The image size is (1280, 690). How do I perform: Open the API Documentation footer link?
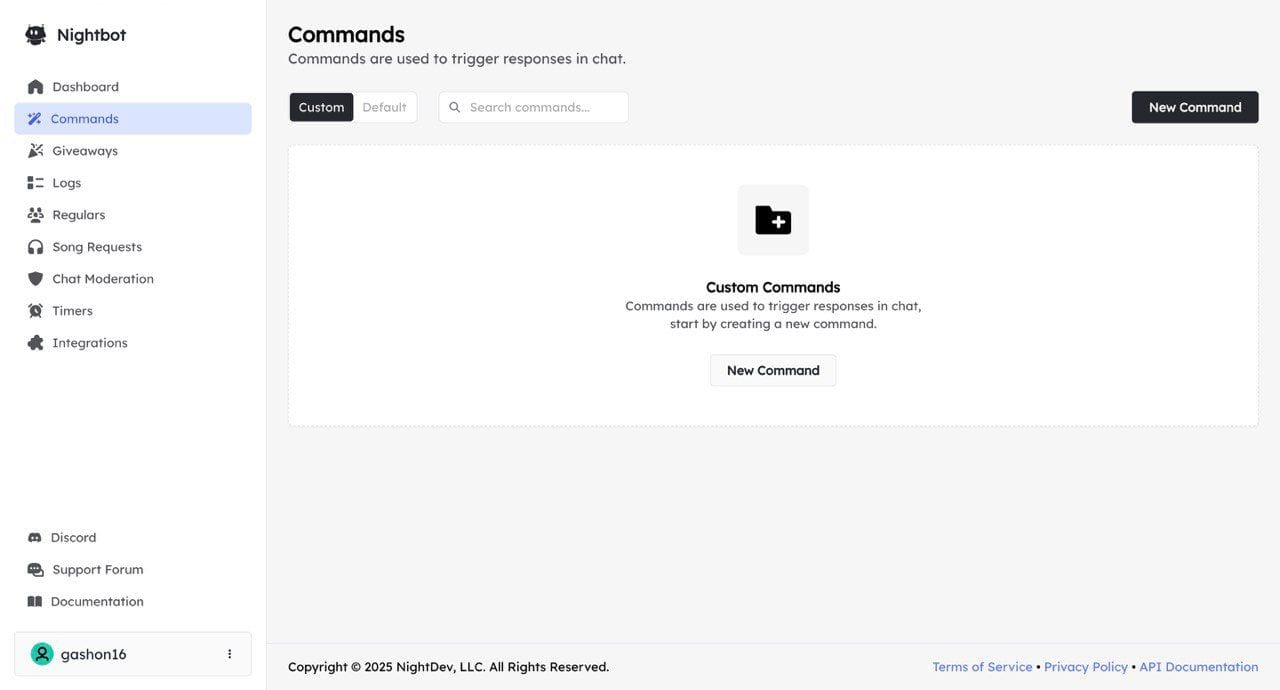point(1198,667)
